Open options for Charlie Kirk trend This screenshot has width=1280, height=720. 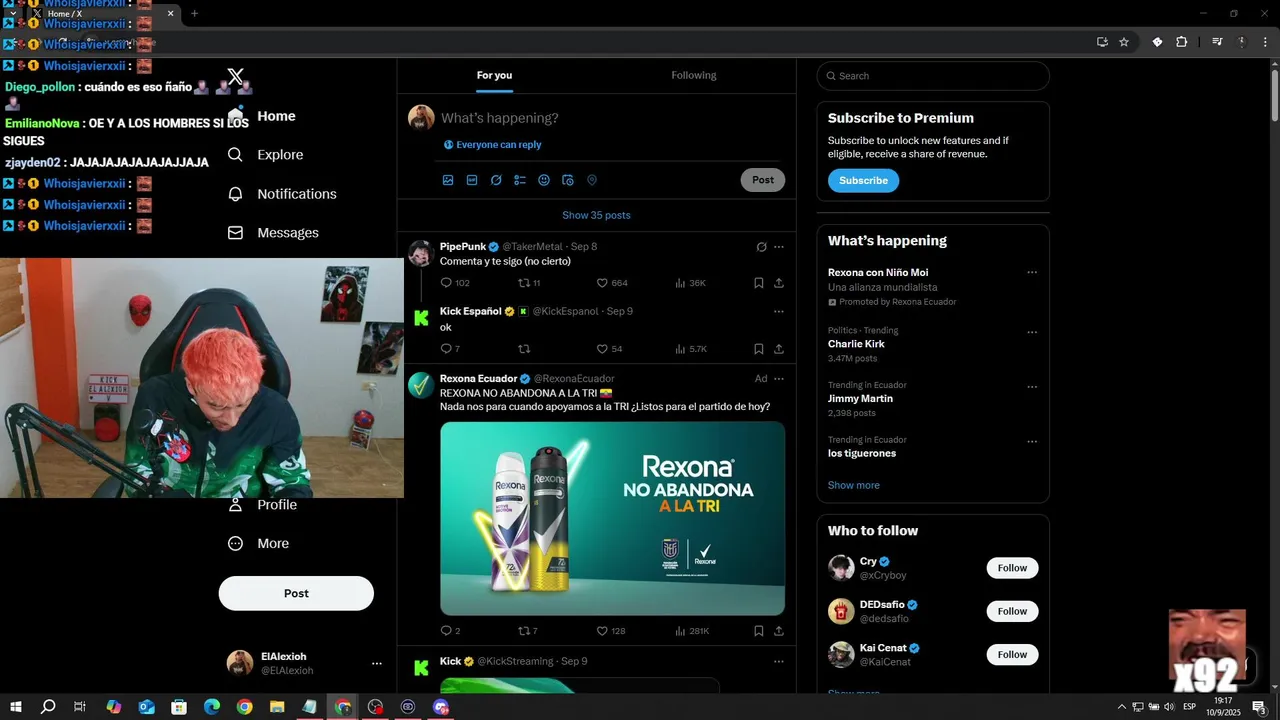1032,332
